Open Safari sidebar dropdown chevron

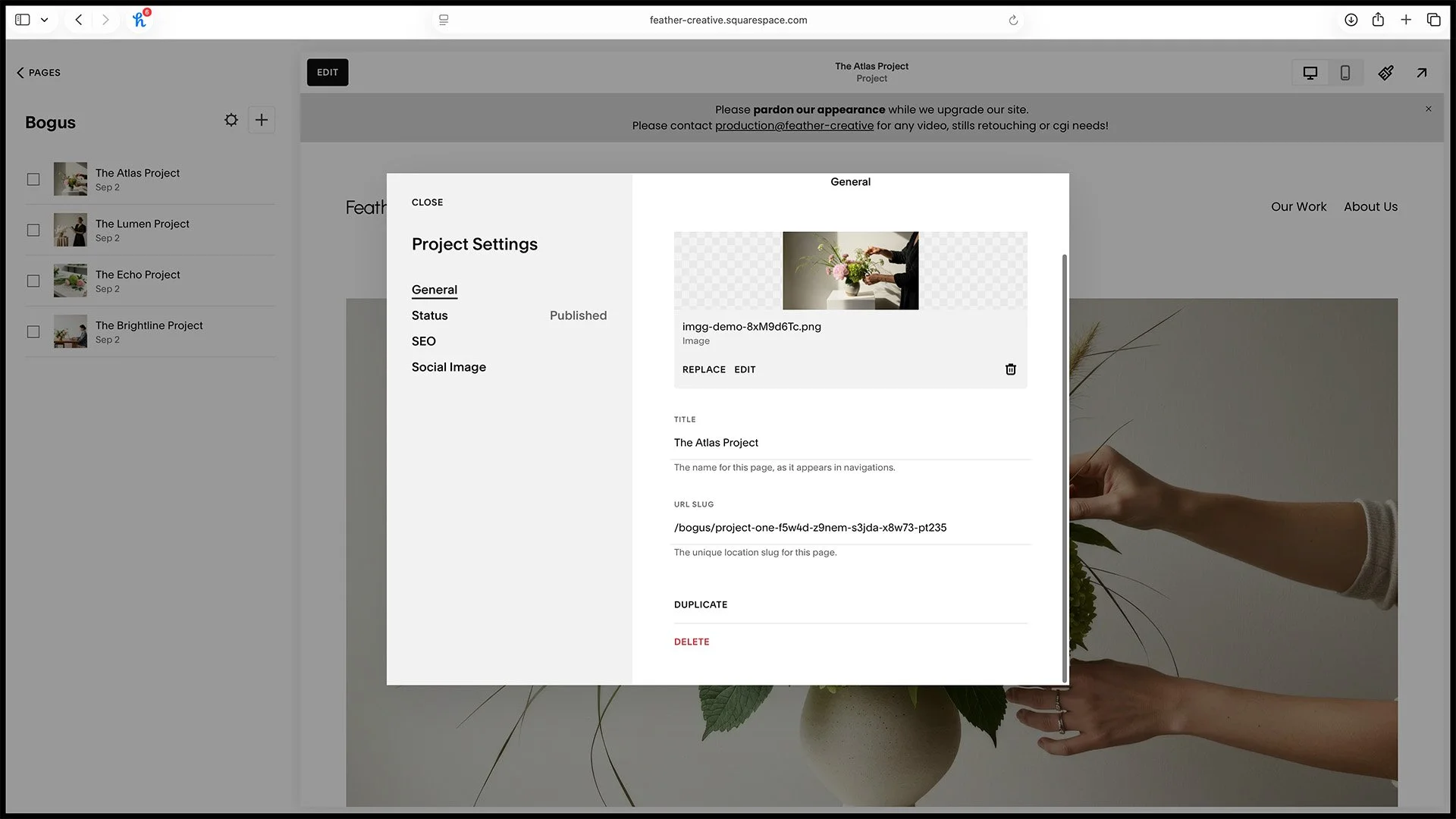pyautogui.click(x=45, y=20)
